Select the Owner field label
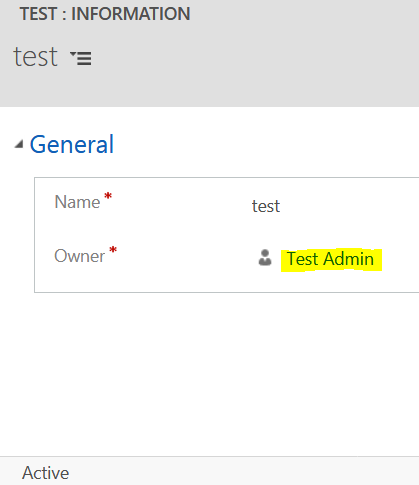Screen dimensions: 419x485 [80, 256]
